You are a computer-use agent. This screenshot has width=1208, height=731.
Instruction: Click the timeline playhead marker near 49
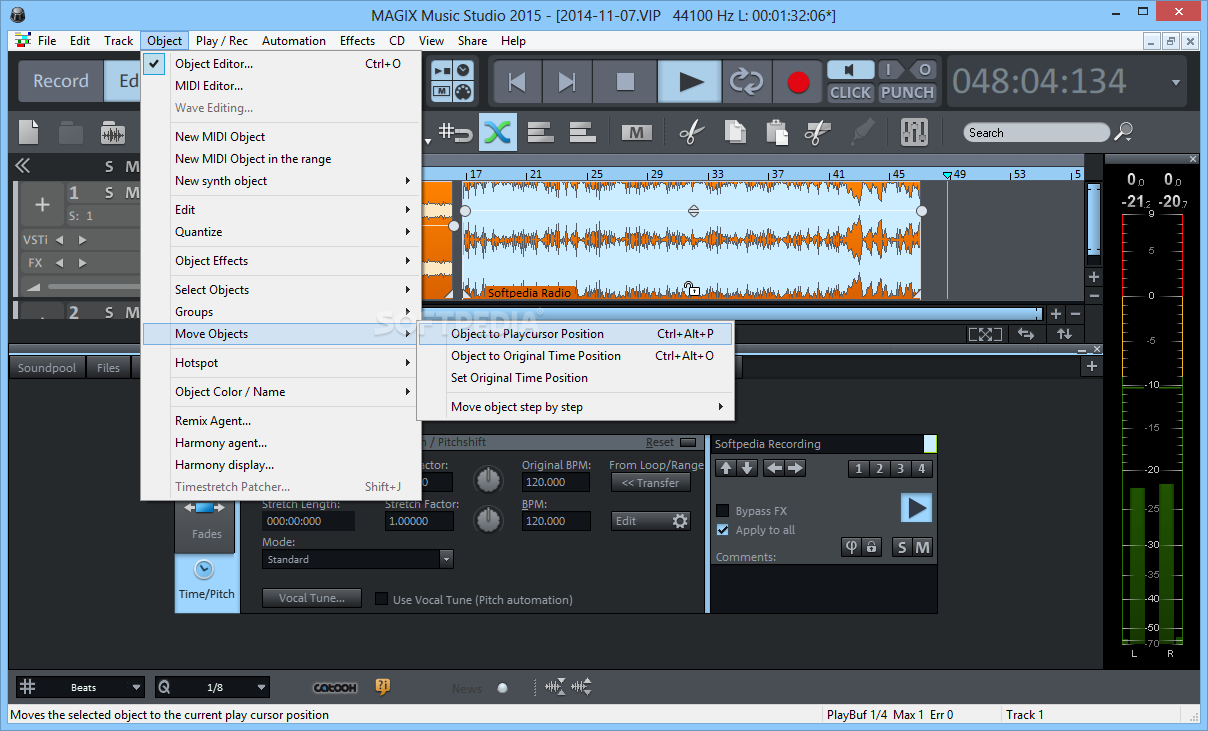(x=947, y=175)
